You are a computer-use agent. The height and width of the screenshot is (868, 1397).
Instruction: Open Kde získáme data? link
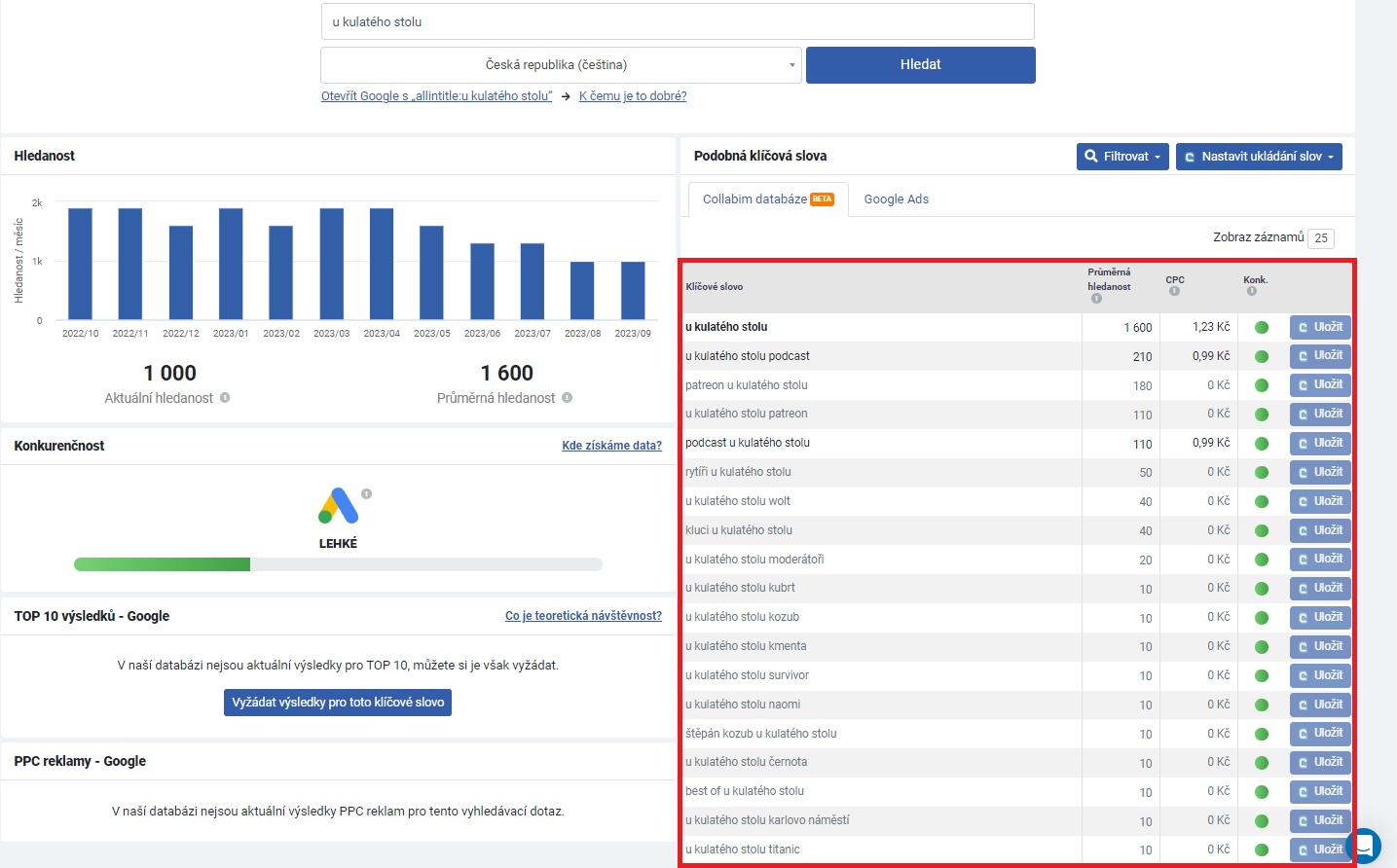click(611, 446)
